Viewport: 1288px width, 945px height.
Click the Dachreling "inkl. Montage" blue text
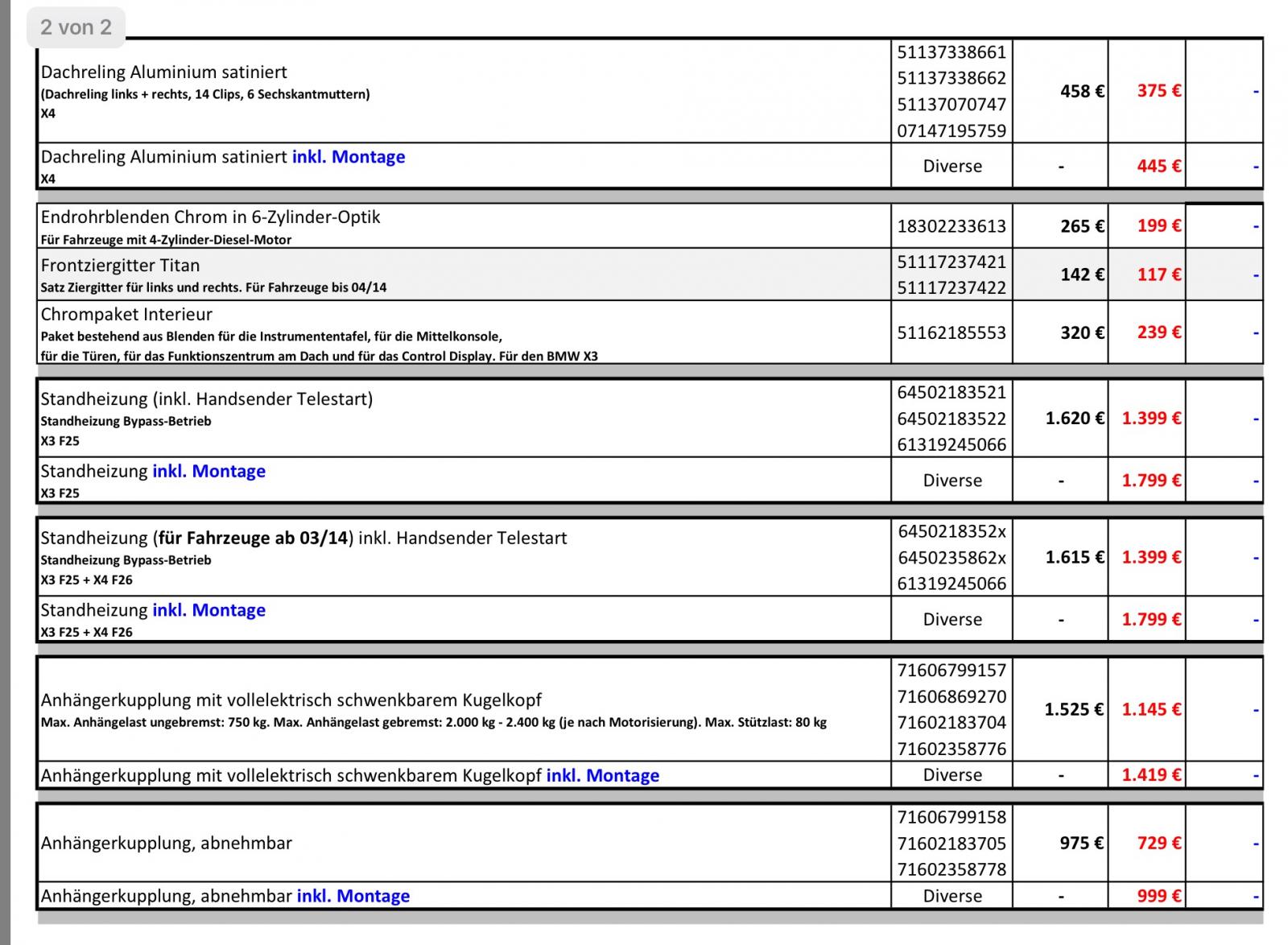(x=348, y=157)
